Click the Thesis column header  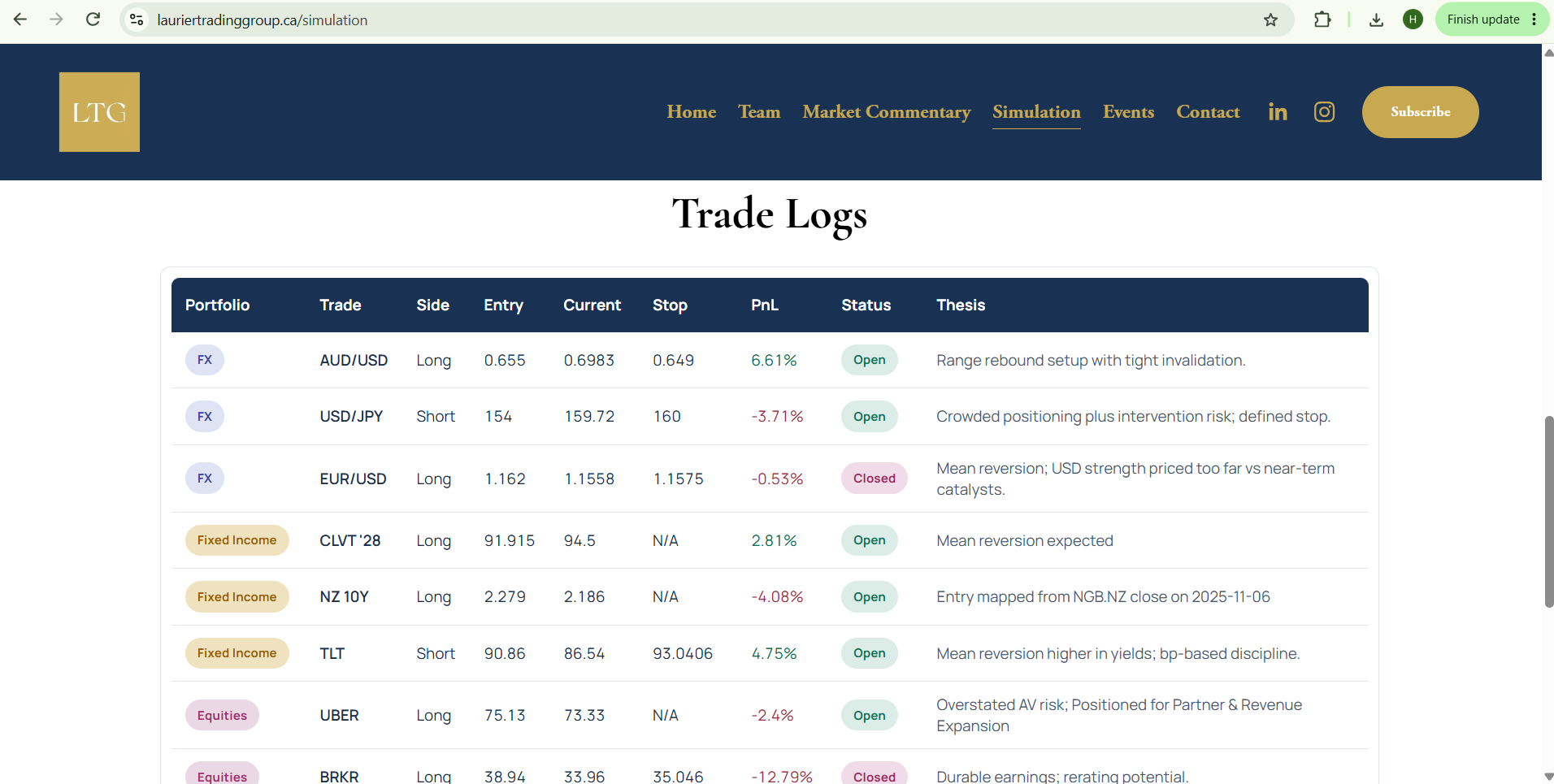click(961, 305)
